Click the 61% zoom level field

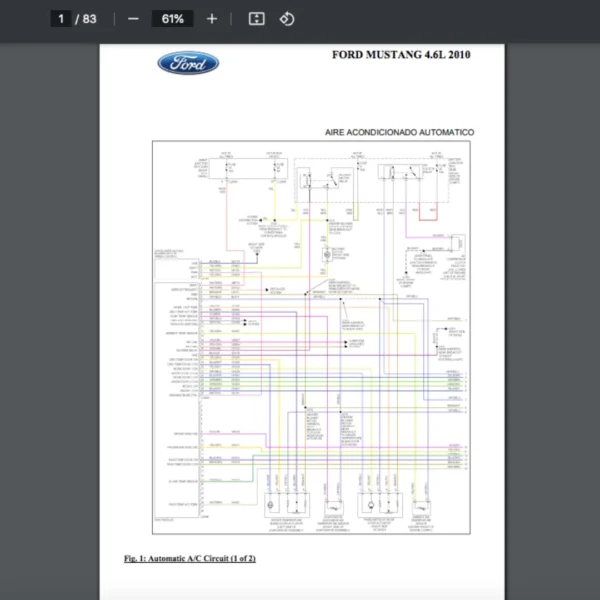[x=172, y=19]
